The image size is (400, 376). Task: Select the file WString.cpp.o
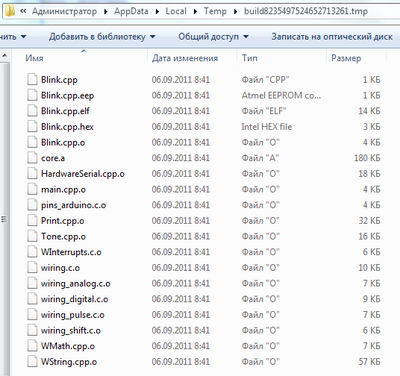pos(69,362)
